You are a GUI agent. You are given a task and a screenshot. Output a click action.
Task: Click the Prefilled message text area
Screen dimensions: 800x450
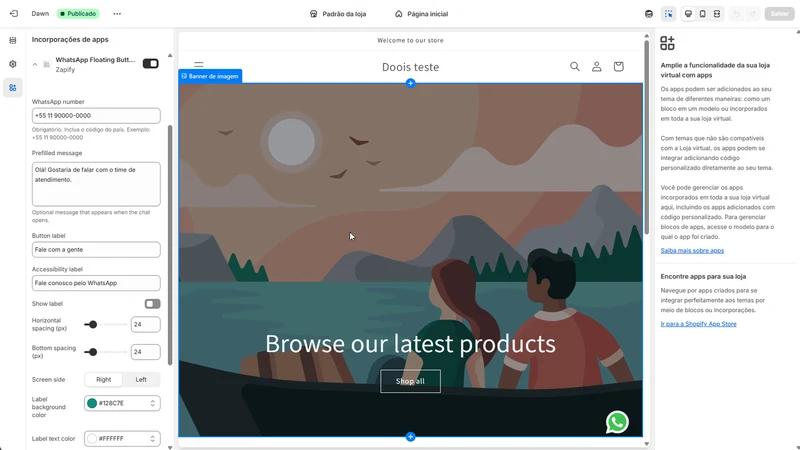click(x=96, y=184)
